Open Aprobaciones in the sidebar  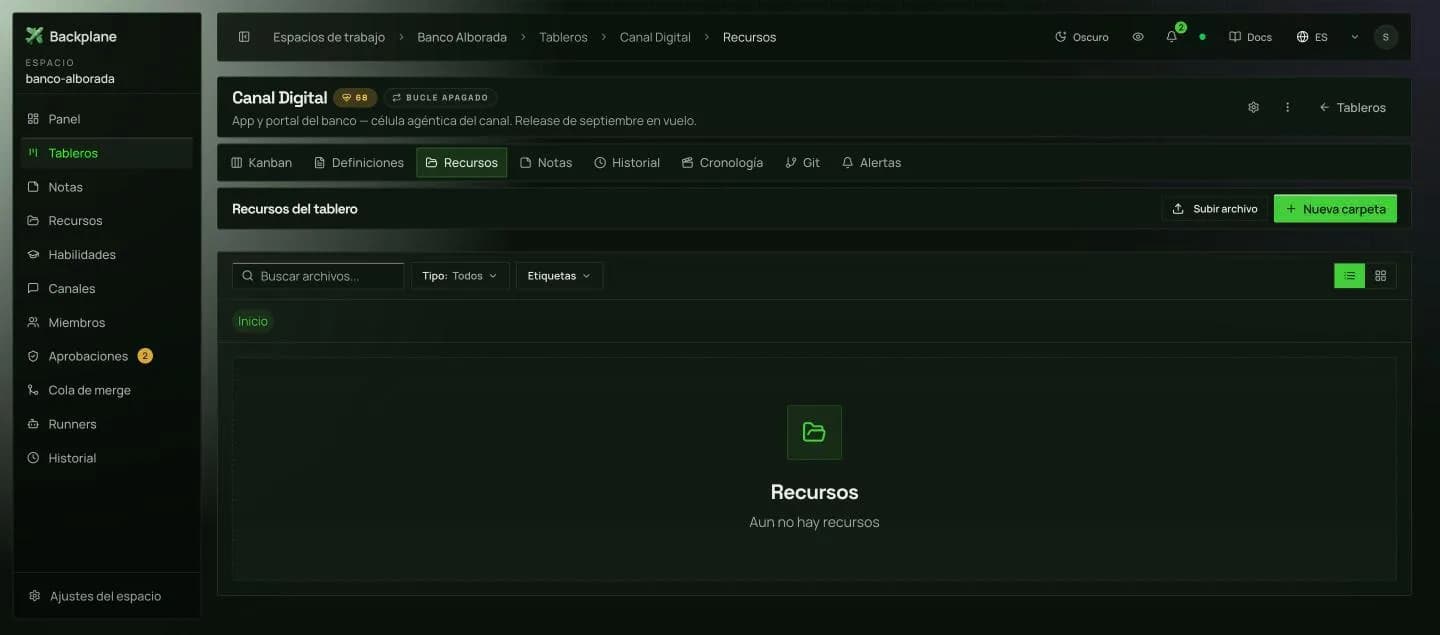tap(106, 356)
